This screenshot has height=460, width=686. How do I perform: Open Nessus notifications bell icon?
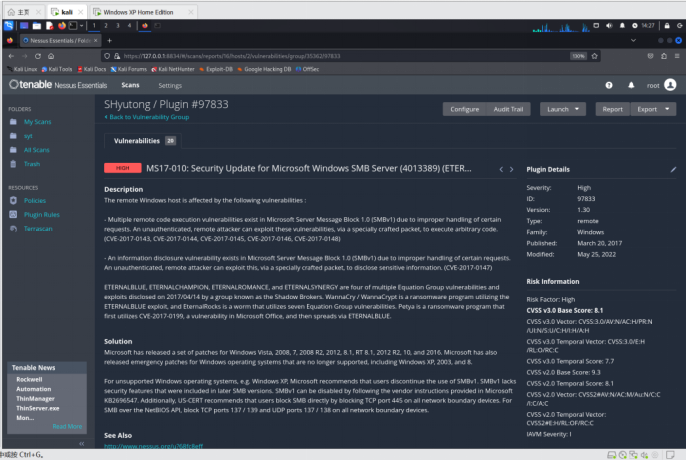[x=631, y=85]
